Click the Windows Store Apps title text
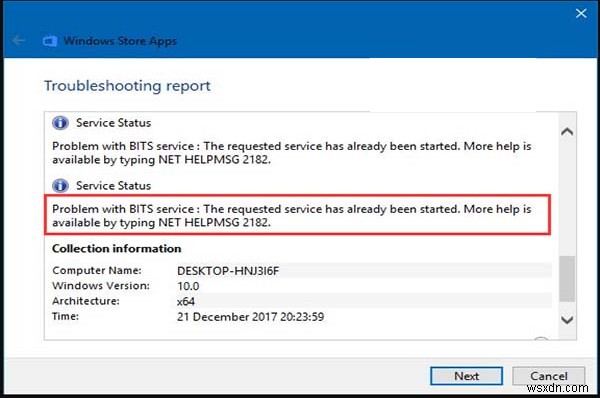 click(120, 41)
